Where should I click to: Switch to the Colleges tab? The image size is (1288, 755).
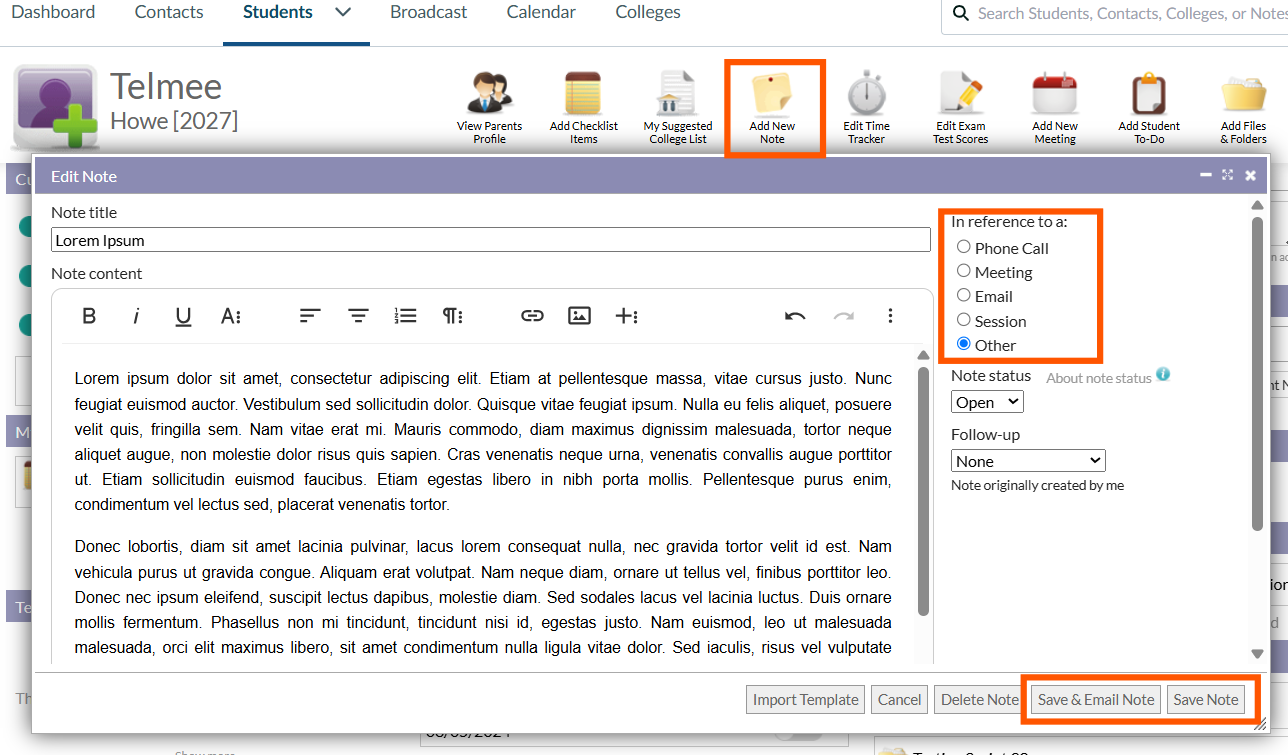[x=648, y=13]
